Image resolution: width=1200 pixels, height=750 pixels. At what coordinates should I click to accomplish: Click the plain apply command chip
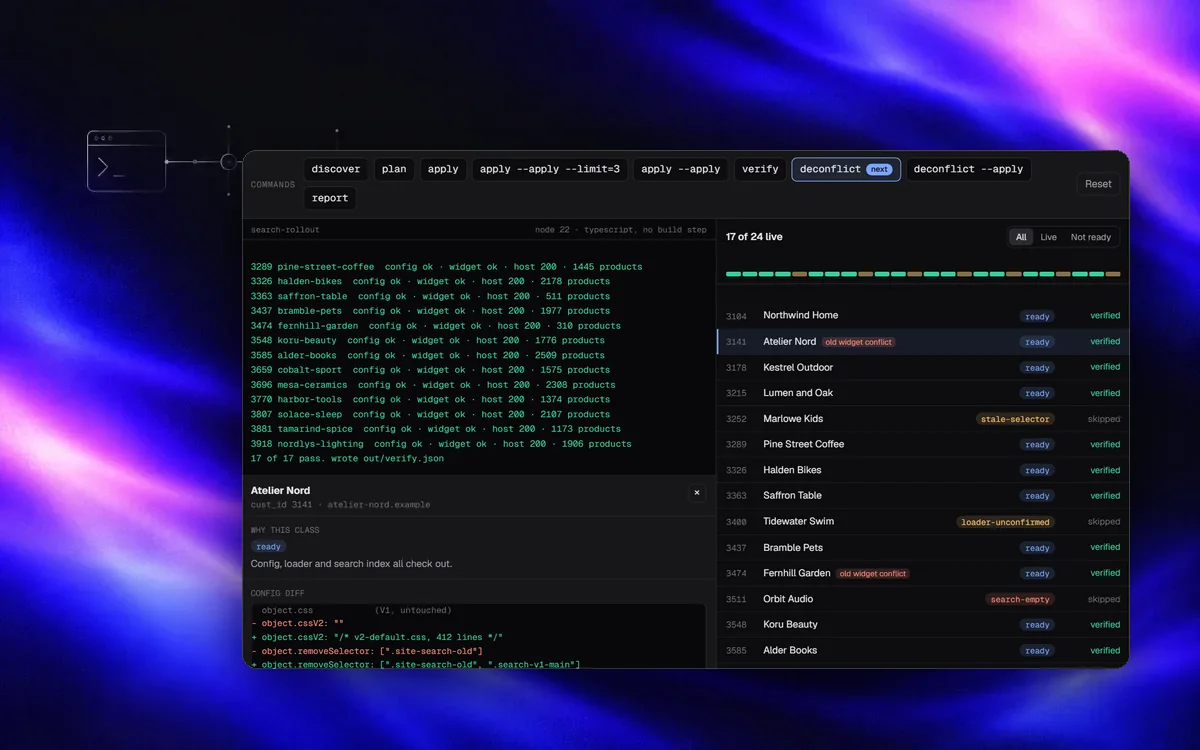[443, 169]
